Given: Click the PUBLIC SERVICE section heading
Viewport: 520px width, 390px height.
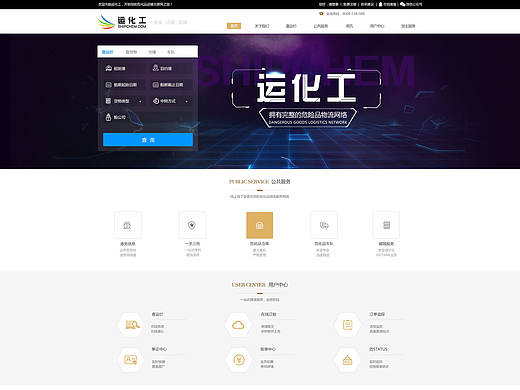Looking at the screenshot, I should [x=260, y=182].
